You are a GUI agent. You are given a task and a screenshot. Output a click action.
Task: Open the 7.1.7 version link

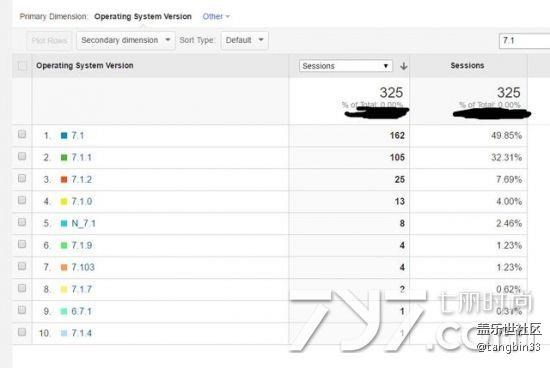tap(81, 289)
